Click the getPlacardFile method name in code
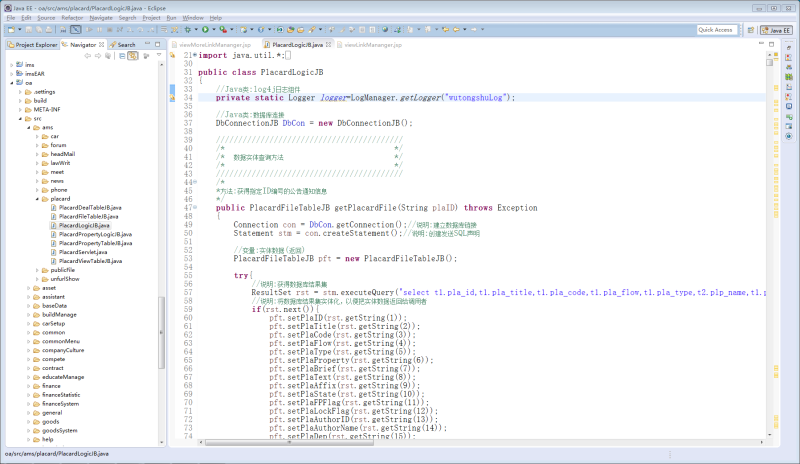This screenshot has width=800, height=464. [365, 208]
